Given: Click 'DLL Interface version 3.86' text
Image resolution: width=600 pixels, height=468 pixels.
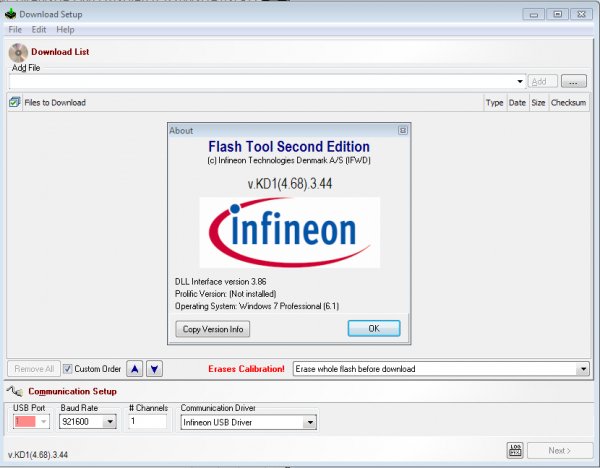Looking at the screenshot, I should click(x=220, y=282).
